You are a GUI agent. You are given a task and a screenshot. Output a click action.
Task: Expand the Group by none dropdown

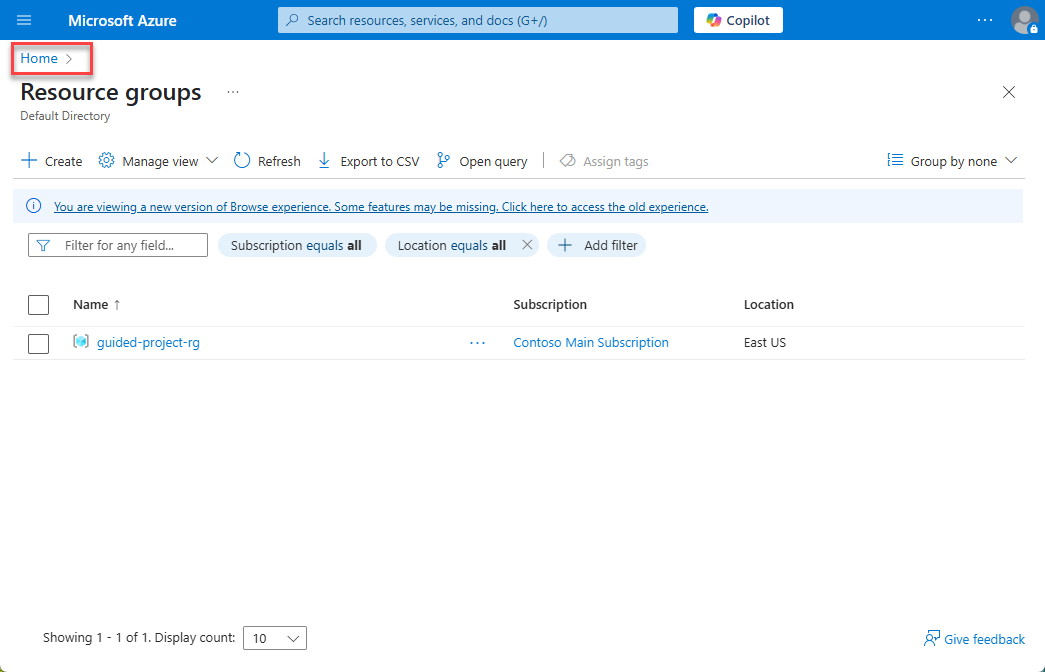click(952, 161)
